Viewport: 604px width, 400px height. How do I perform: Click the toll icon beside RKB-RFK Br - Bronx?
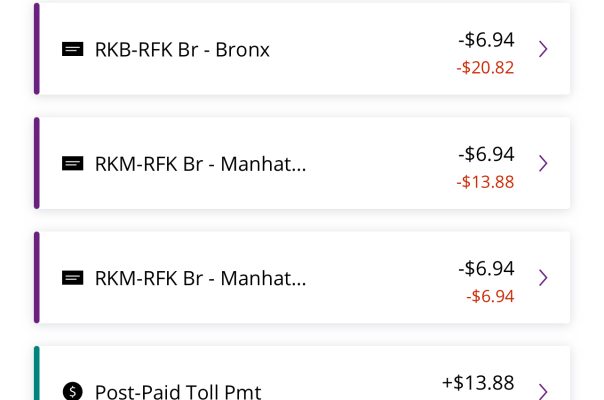(72, 49)
